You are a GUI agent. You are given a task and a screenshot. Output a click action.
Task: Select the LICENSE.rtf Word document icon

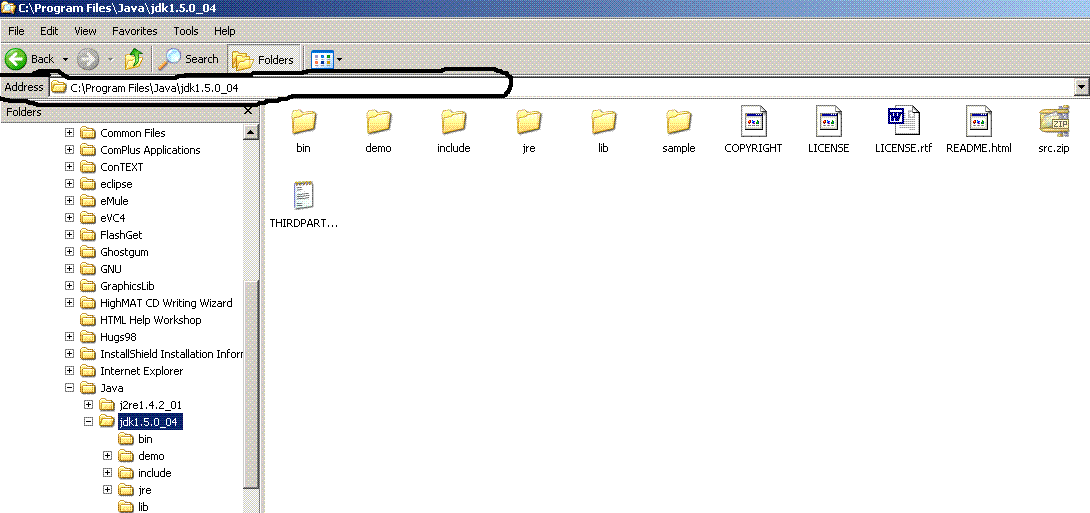pyautogui.click(x=904, y=121)
